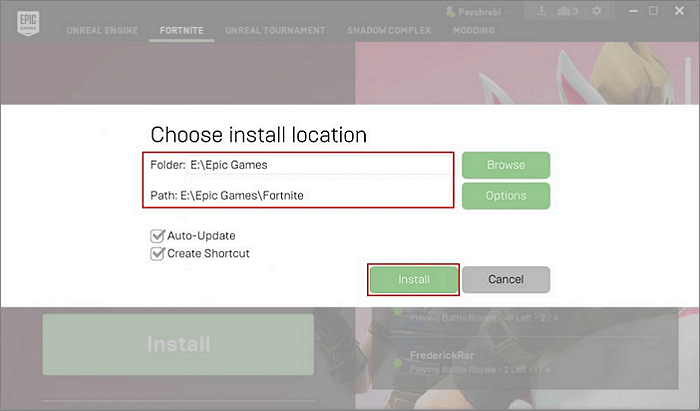The width and height of the screenshot is (700, 411).
Task: Confirm with the dialog Install button
Action: (x=413, y=279)
